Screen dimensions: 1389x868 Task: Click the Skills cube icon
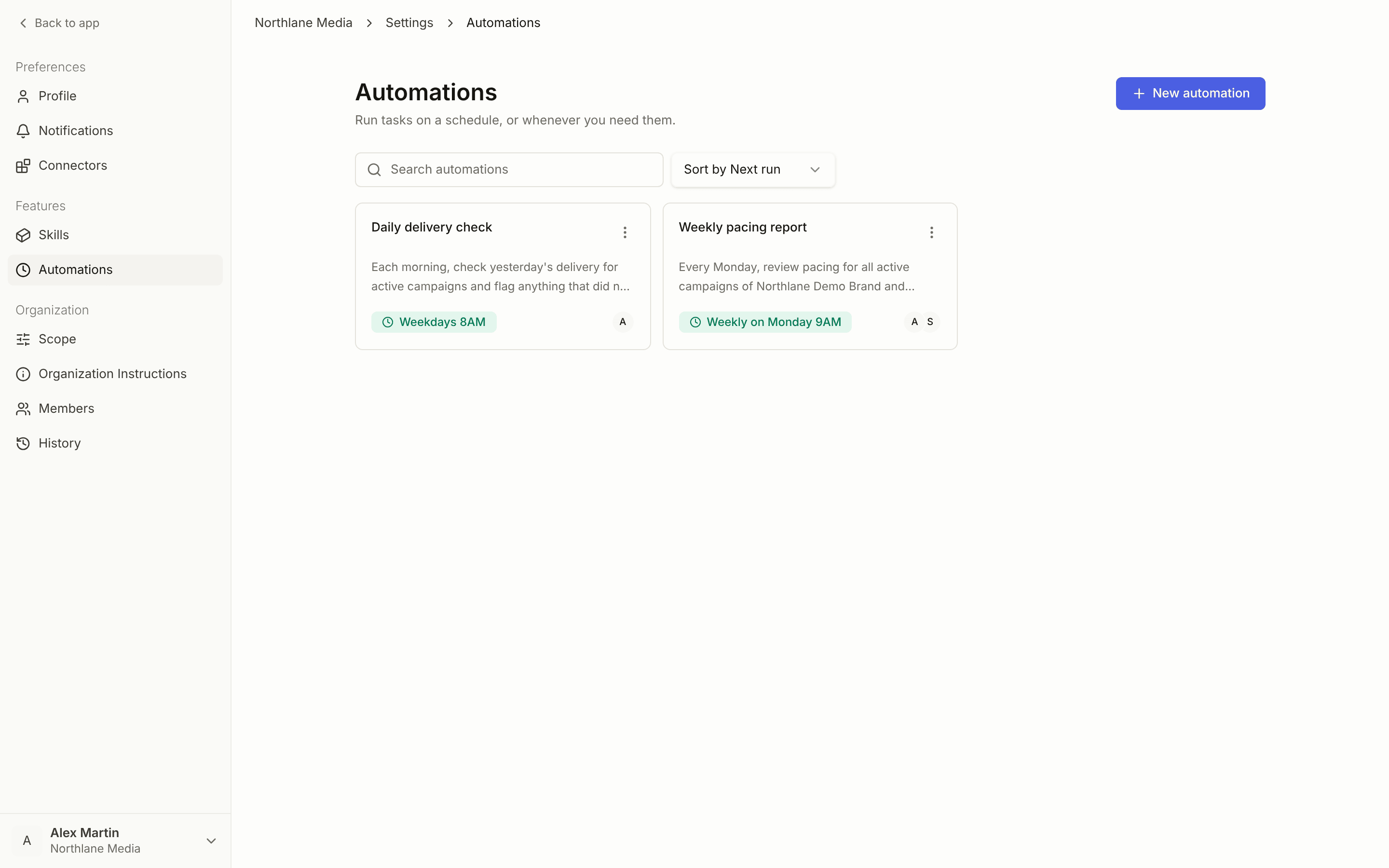[23, 235]
